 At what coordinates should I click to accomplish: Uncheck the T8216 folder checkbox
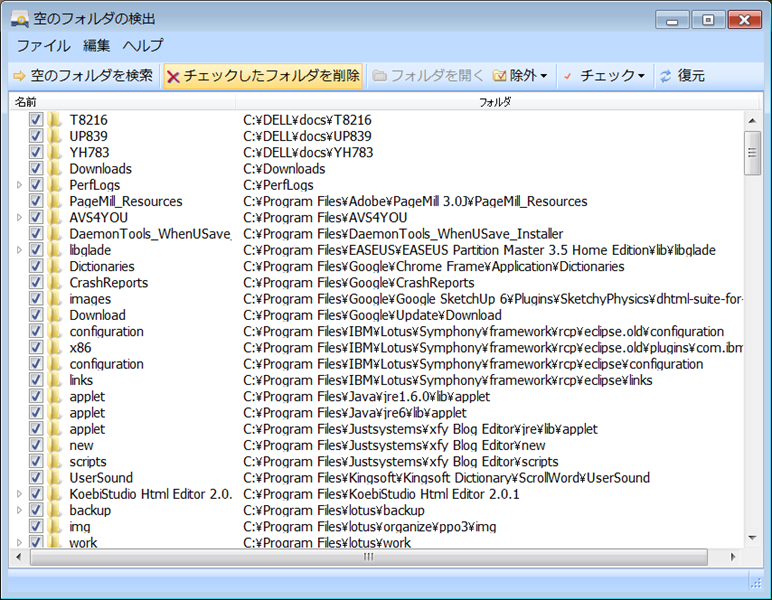(36, 120)
